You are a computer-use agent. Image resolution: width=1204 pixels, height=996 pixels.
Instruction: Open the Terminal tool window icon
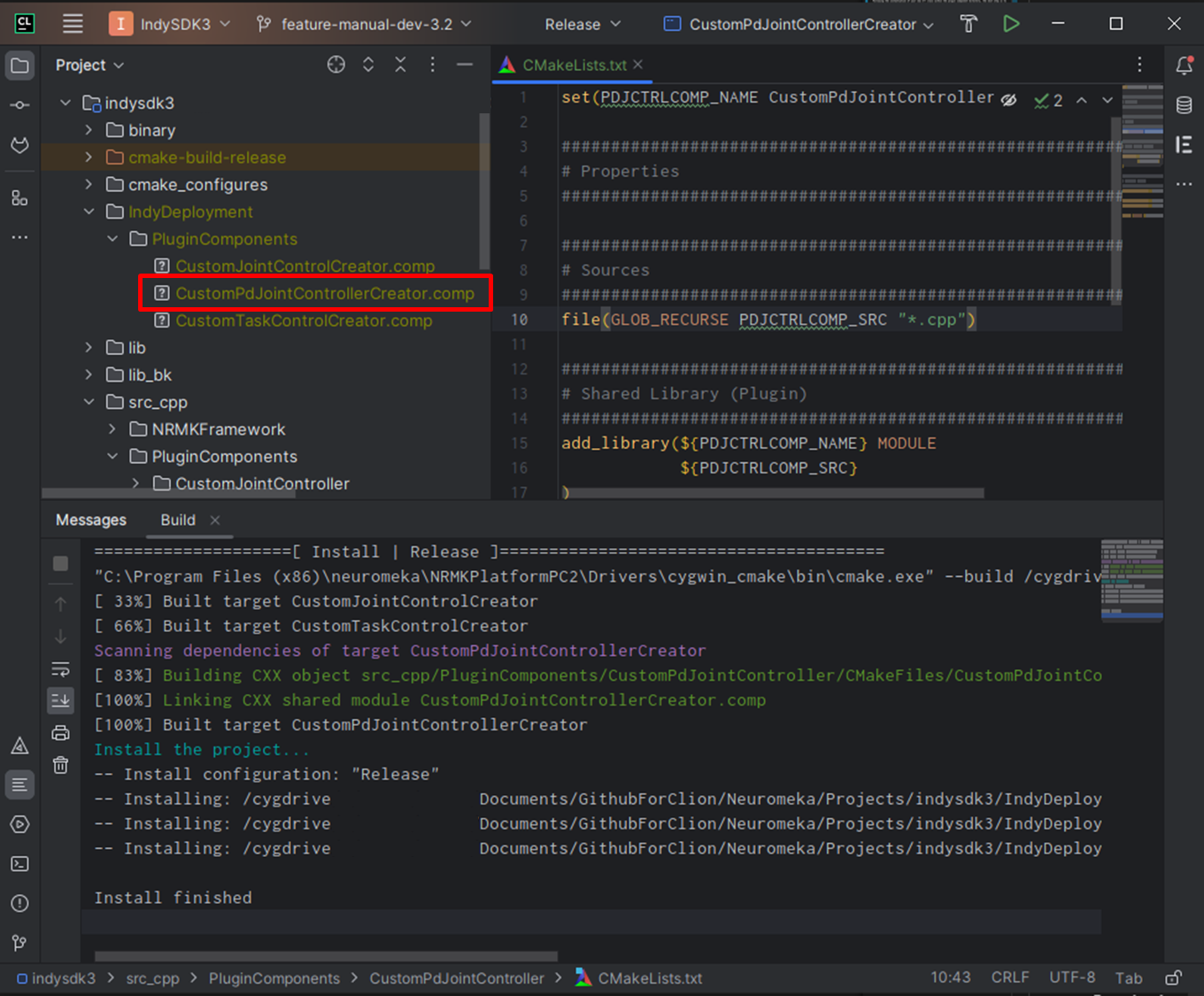(x=19, y=864)
